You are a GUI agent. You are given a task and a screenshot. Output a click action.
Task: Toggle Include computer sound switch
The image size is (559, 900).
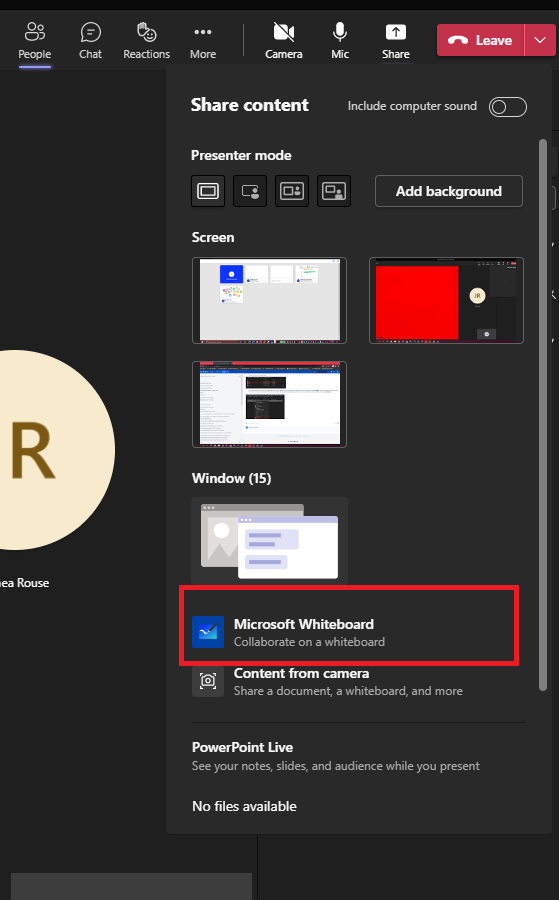(507, 107)
